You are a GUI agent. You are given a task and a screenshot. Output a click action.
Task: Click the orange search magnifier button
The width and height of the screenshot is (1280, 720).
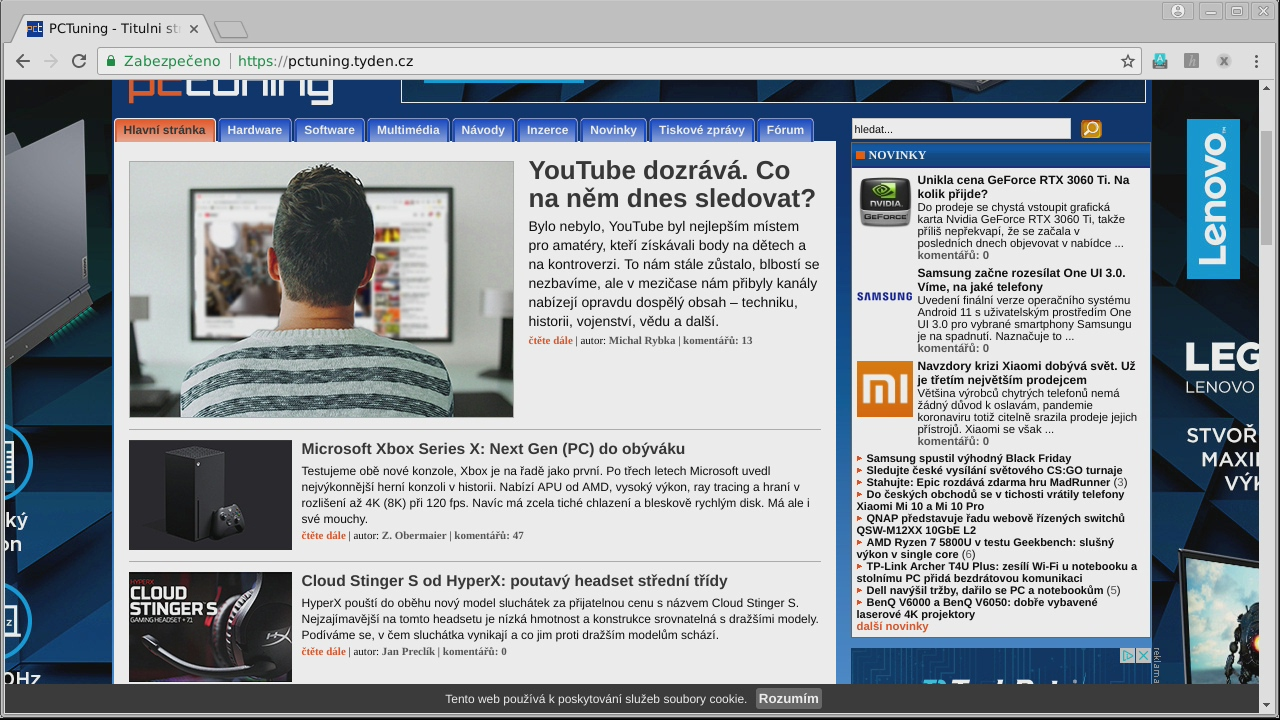1091,128
